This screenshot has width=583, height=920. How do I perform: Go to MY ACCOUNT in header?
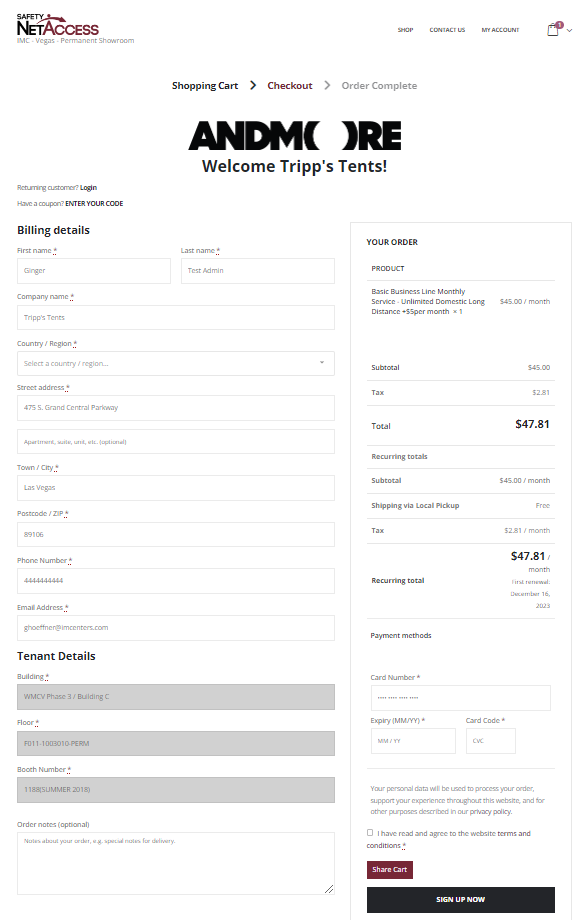[500, 30]
